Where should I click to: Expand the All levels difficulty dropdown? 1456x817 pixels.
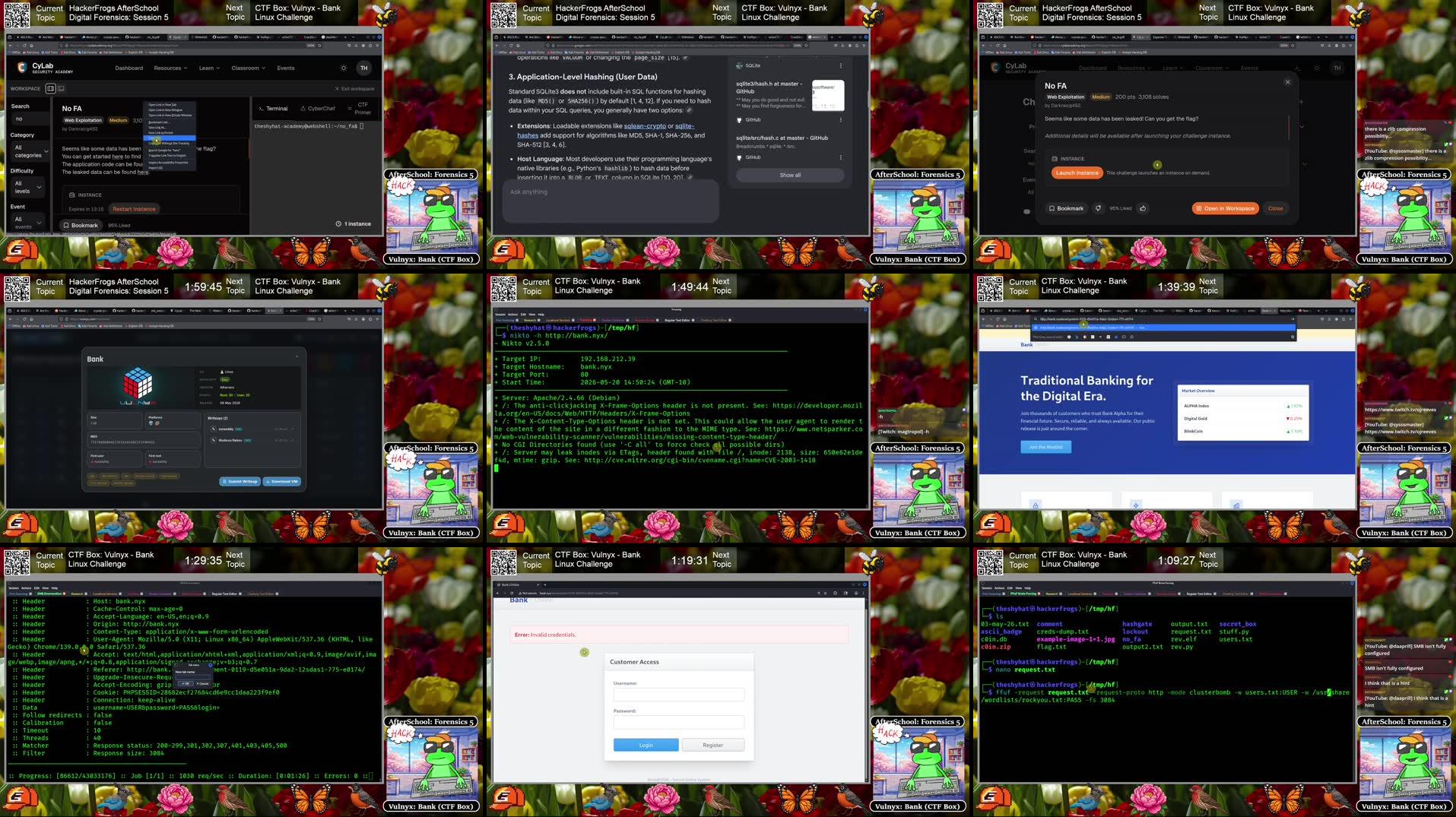coord(27,187)
